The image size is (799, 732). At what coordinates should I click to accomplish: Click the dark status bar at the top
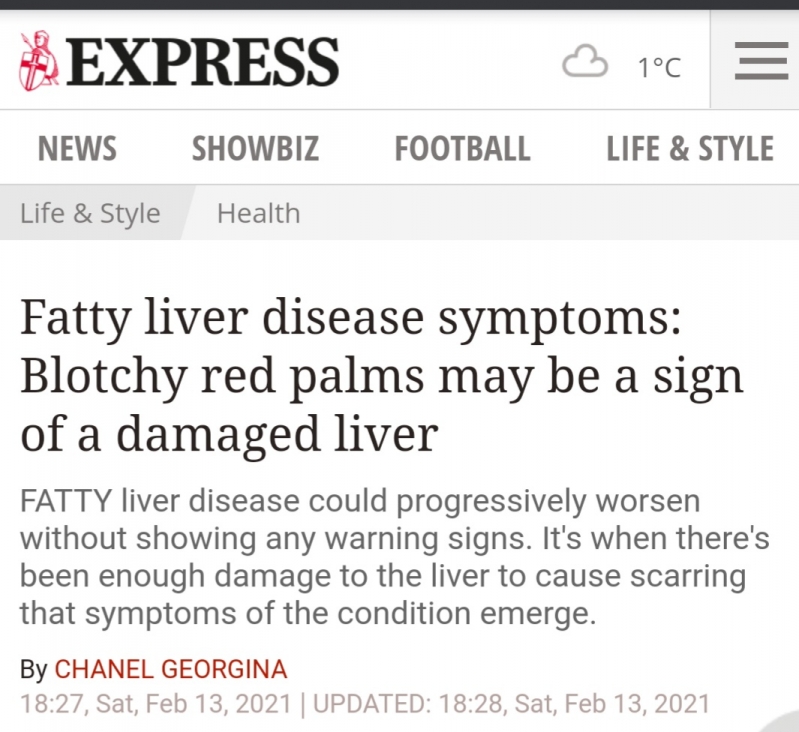click(400, 5)
